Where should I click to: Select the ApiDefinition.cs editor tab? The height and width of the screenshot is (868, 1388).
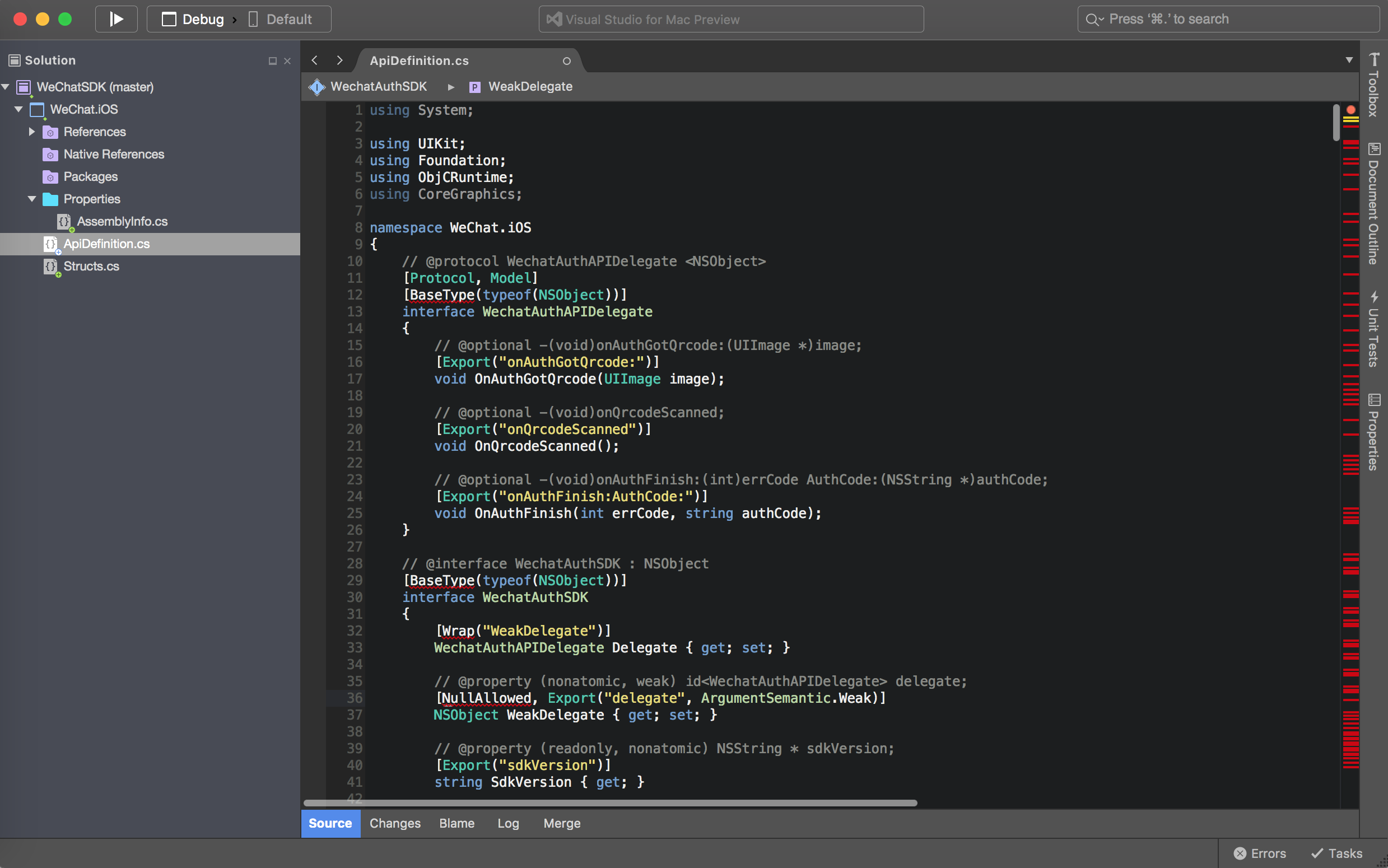tap(419, 60)
